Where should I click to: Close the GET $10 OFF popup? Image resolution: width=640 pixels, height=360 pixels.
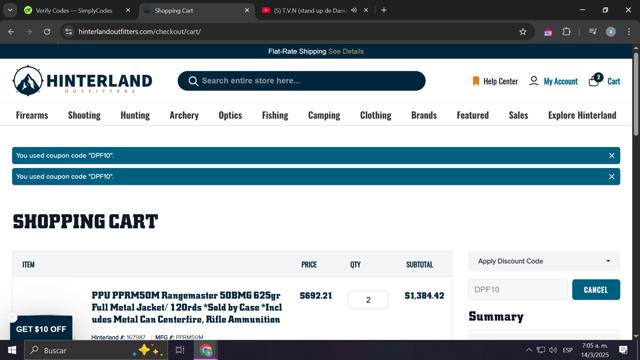coord(12,317)
